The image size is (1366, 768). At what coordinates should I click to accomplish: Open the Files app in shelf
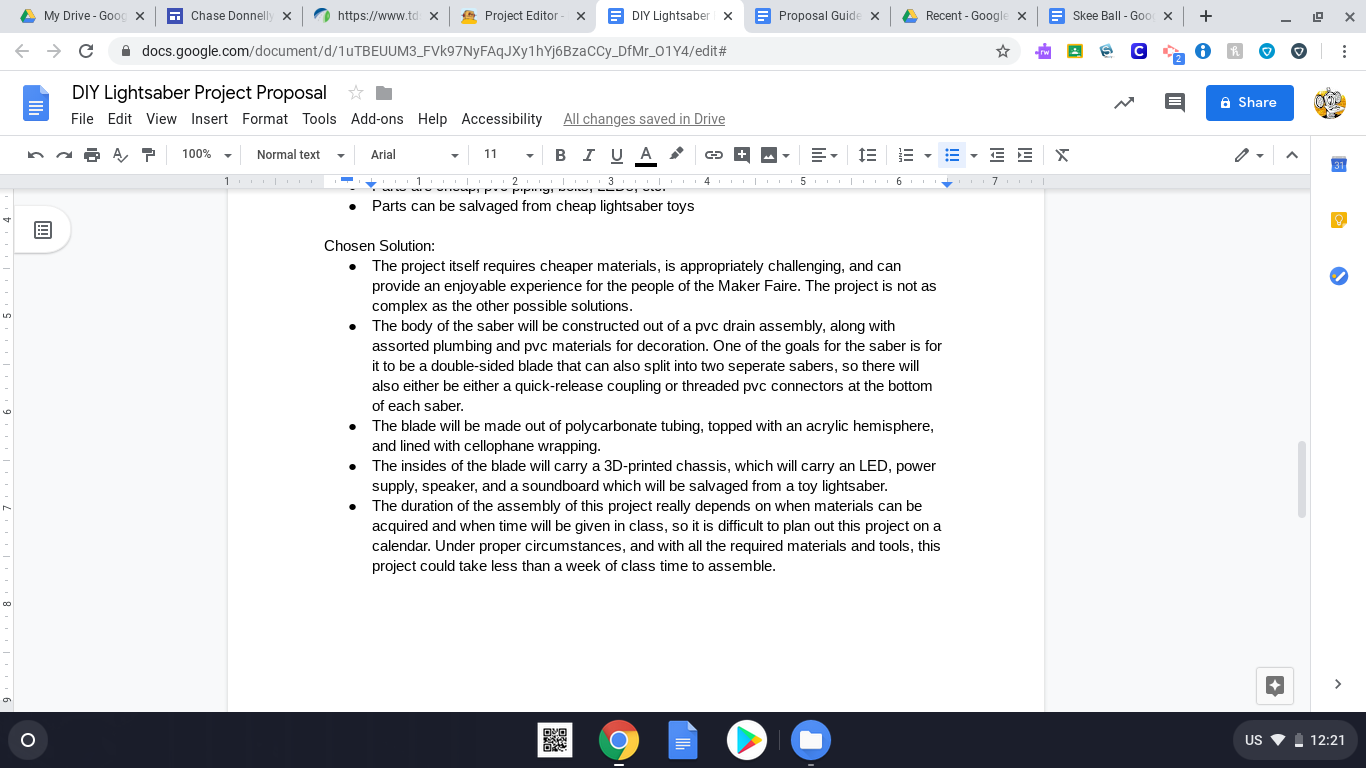click(x=811, y=741)
